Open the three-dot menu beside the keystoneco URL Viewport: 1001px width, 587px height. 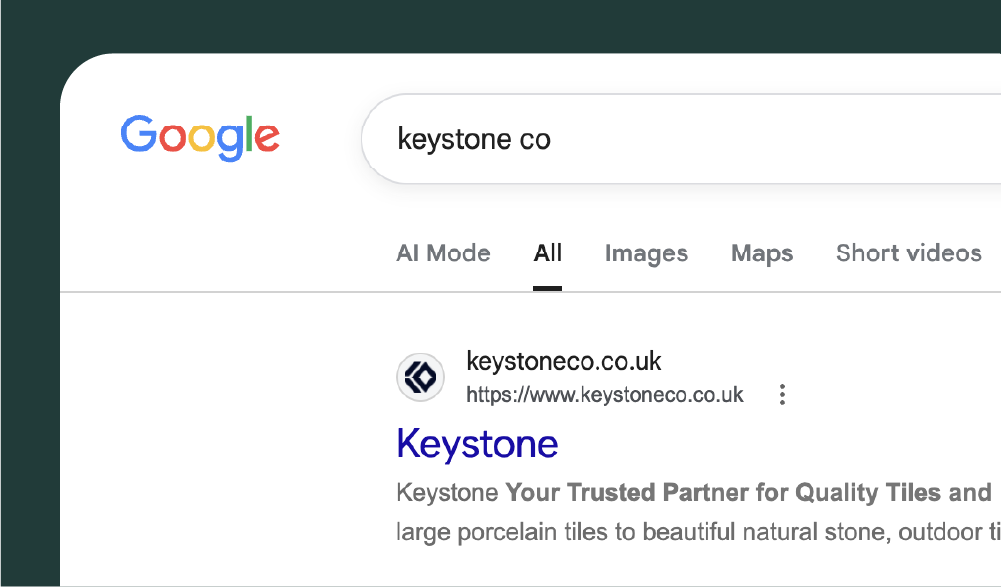coord(782,395)
